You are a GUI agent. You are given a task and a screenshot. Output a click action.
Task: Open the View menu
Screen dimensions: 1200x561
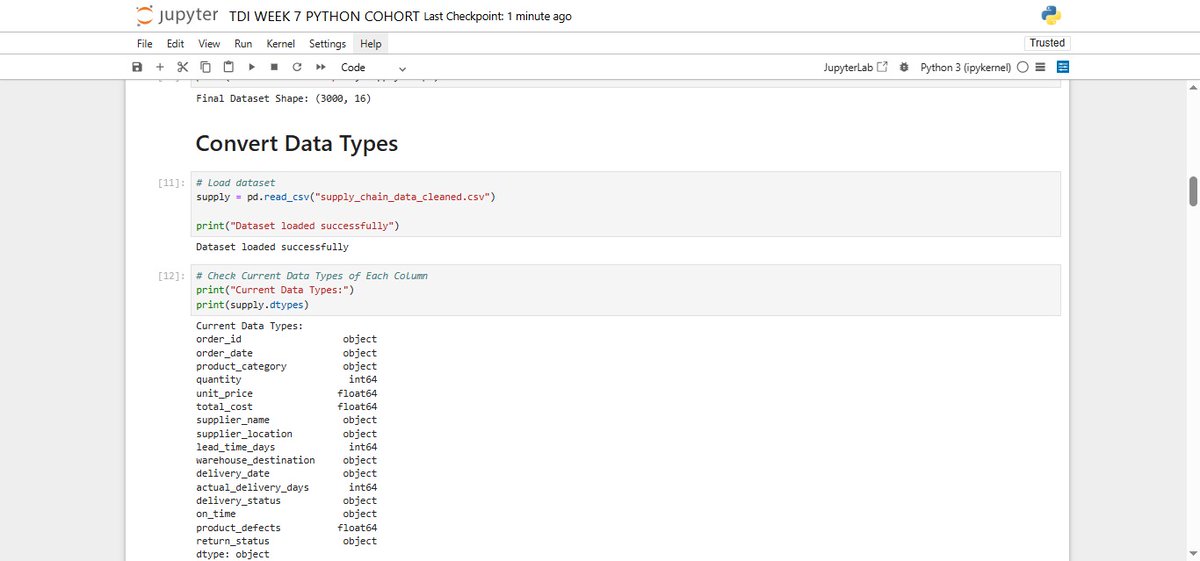tap(209, 44)
